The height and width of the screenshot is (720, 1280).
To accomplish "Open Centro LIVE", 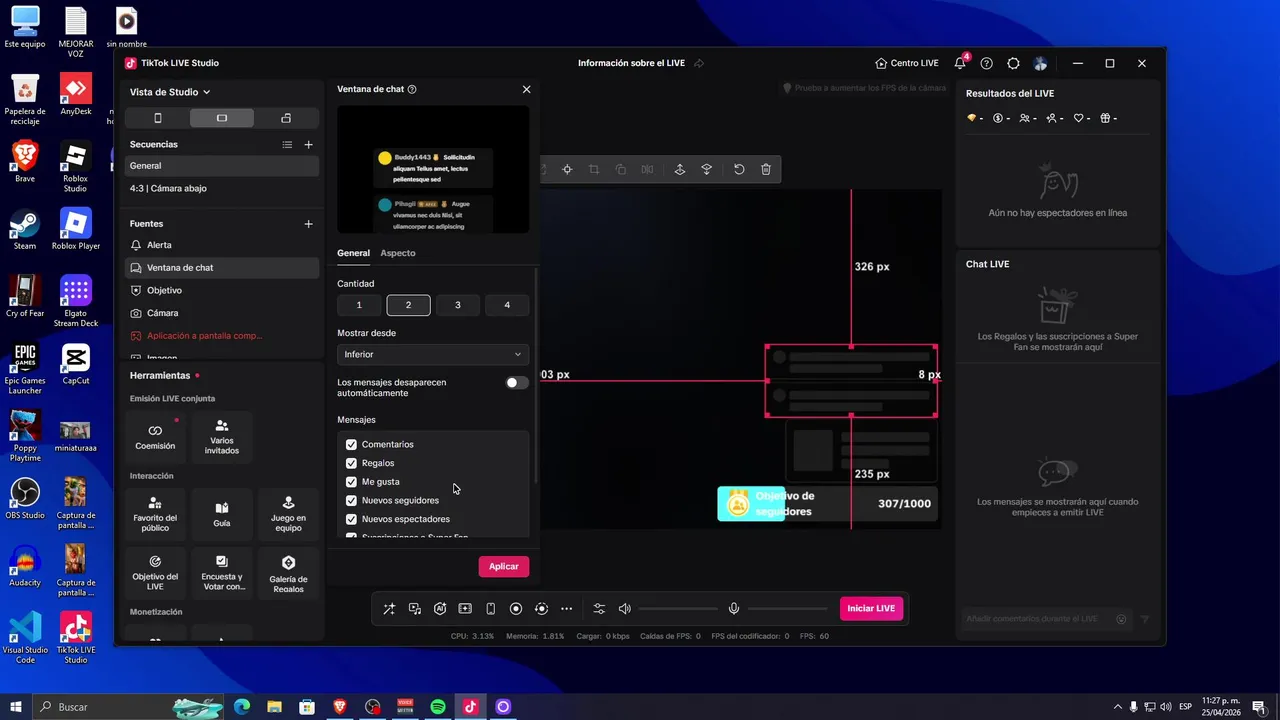I will click(x=907, y=63).
